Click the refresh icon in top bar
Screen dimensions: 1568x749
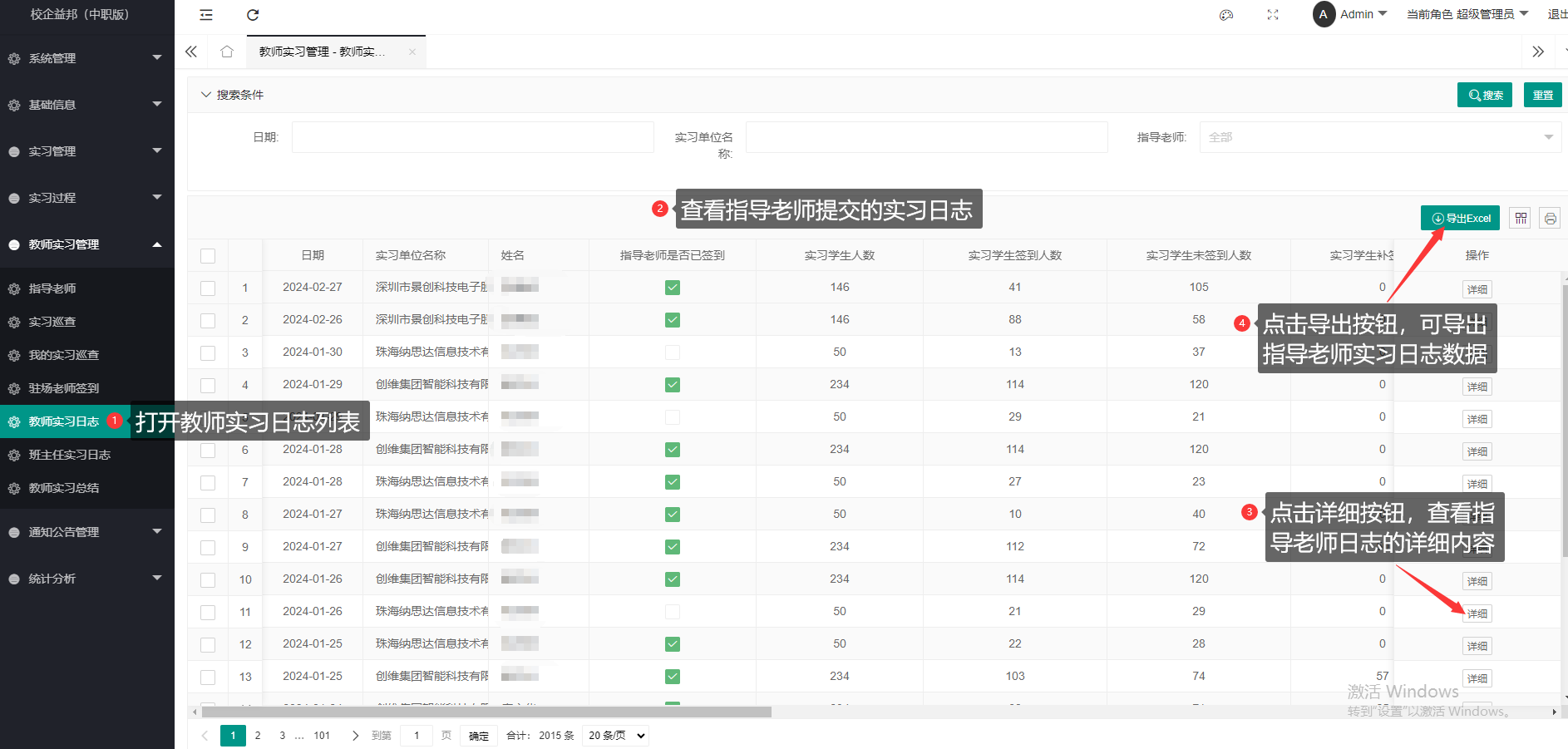pyautogui.click(x=253, y=15)
